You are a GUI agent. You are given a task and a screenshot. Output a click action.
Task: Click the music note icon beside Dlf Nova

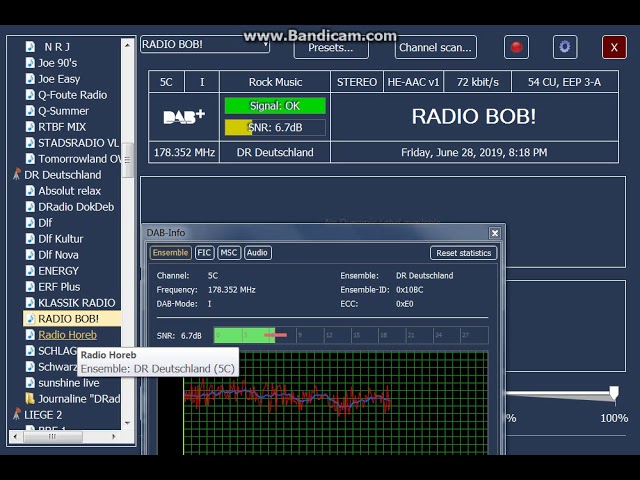pyautogui.click(x=30, y=255)
